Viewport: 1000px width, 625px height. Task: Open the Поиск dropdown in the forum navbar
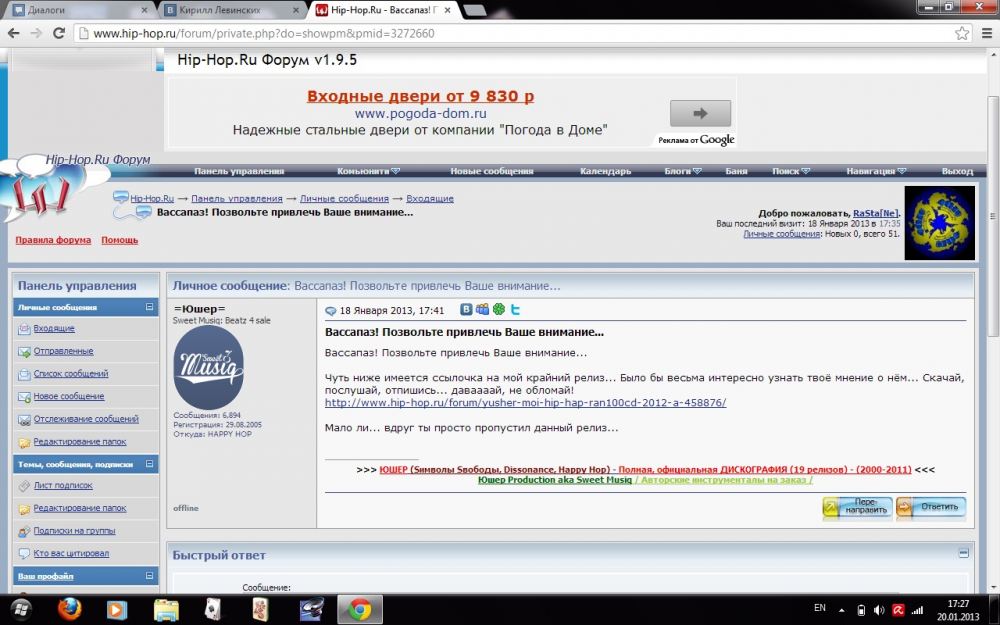click(x=791, y=171)
